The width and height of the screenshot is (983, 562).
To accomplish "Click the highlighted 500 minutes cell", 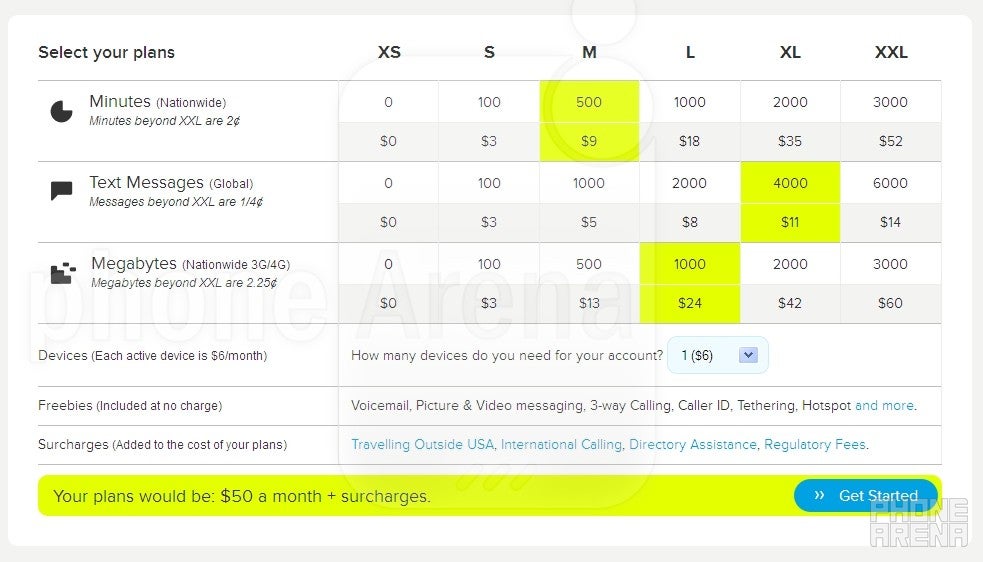I will click(589, 102).
